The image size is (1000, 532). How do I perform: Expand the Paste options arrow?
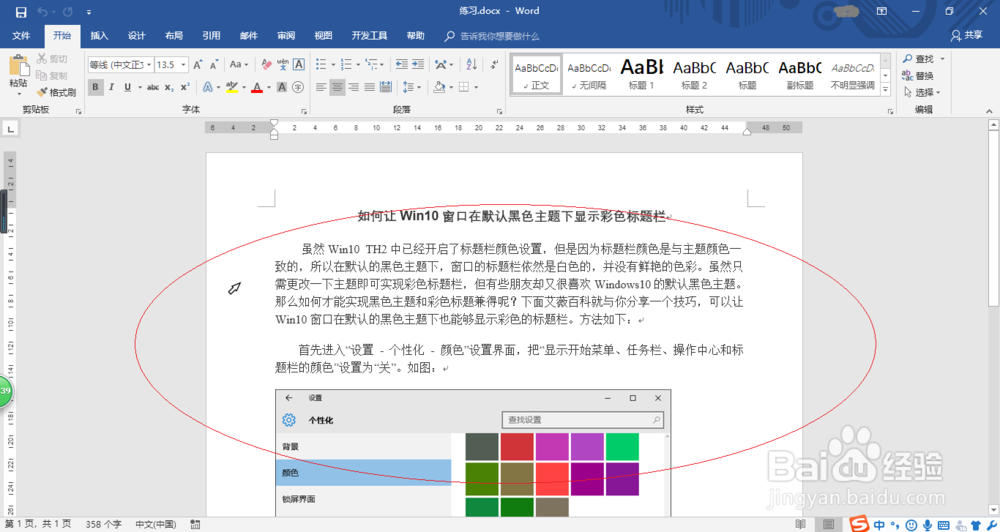pyautogui.click(x=18, y=93)
